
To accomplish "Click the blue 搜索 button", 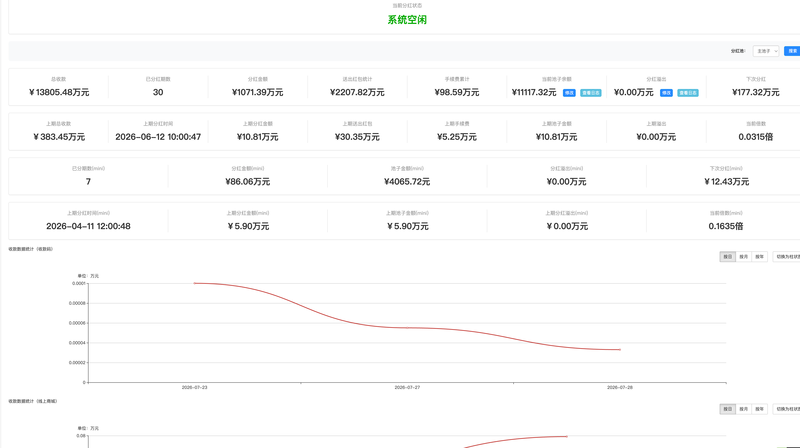I will pos(792,51).
